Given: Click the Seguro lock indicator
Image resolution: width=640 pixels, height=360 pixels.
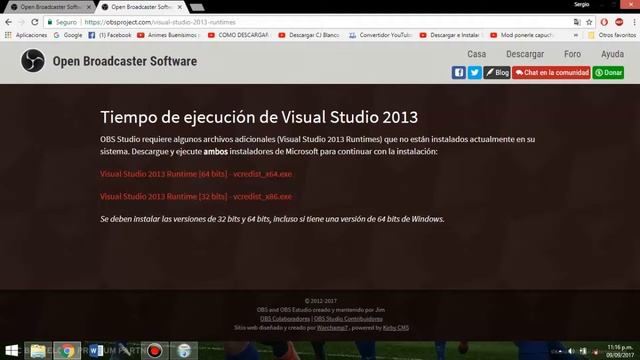Looking at the screenshot, I should coord(62,22).
